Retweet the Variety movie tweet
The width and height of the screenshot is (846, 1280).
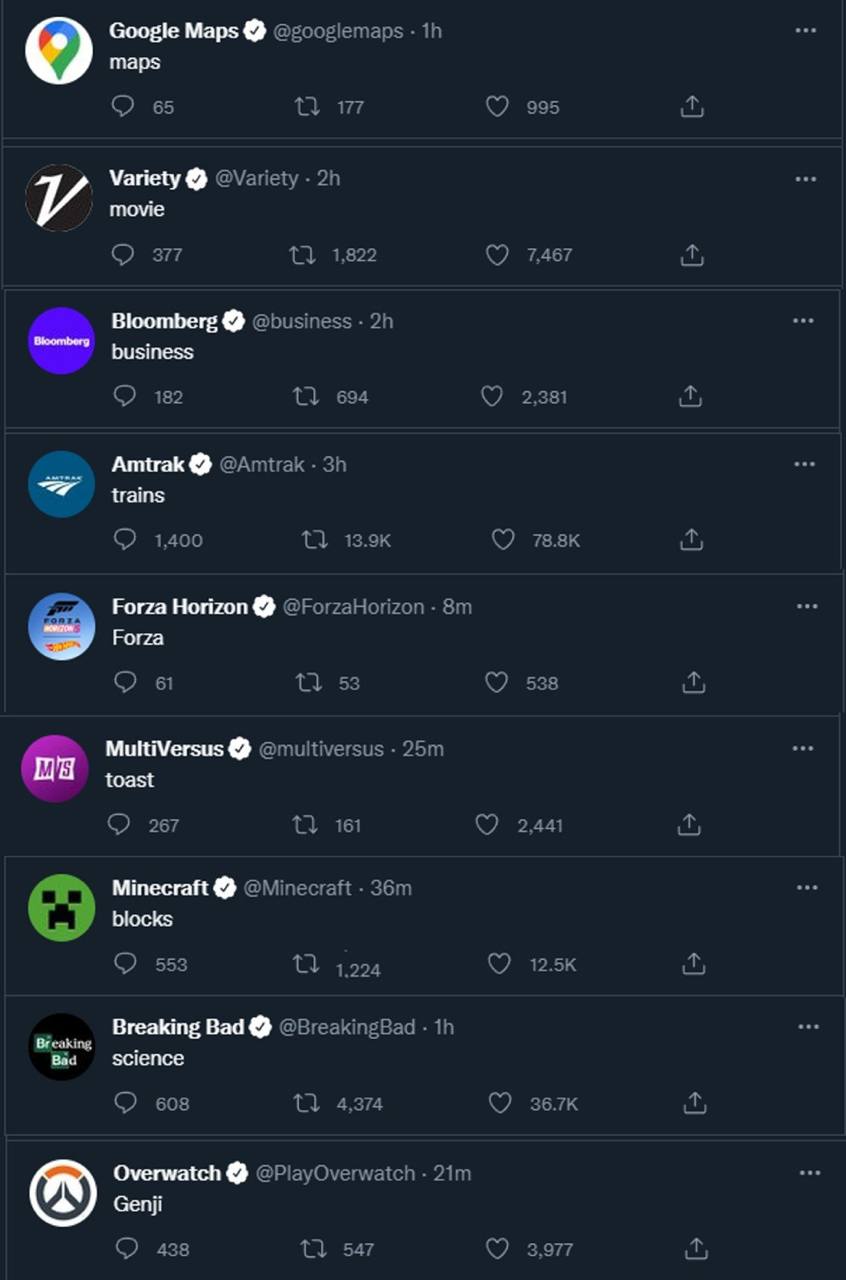click(302, 255)
